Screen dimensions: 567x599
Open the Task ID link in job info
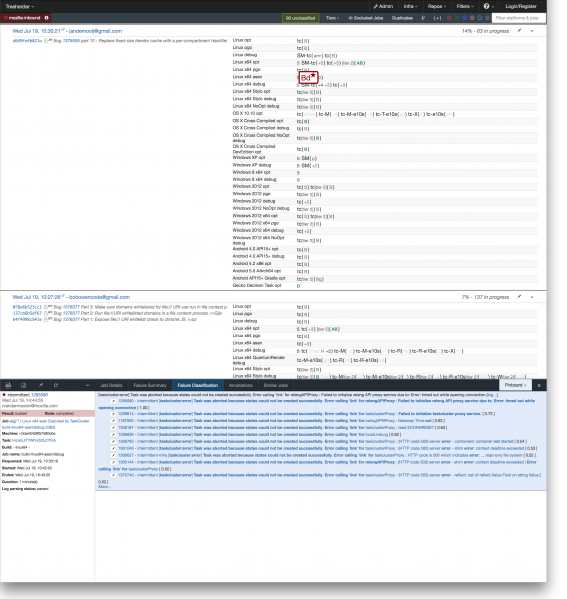pos(34,440)
